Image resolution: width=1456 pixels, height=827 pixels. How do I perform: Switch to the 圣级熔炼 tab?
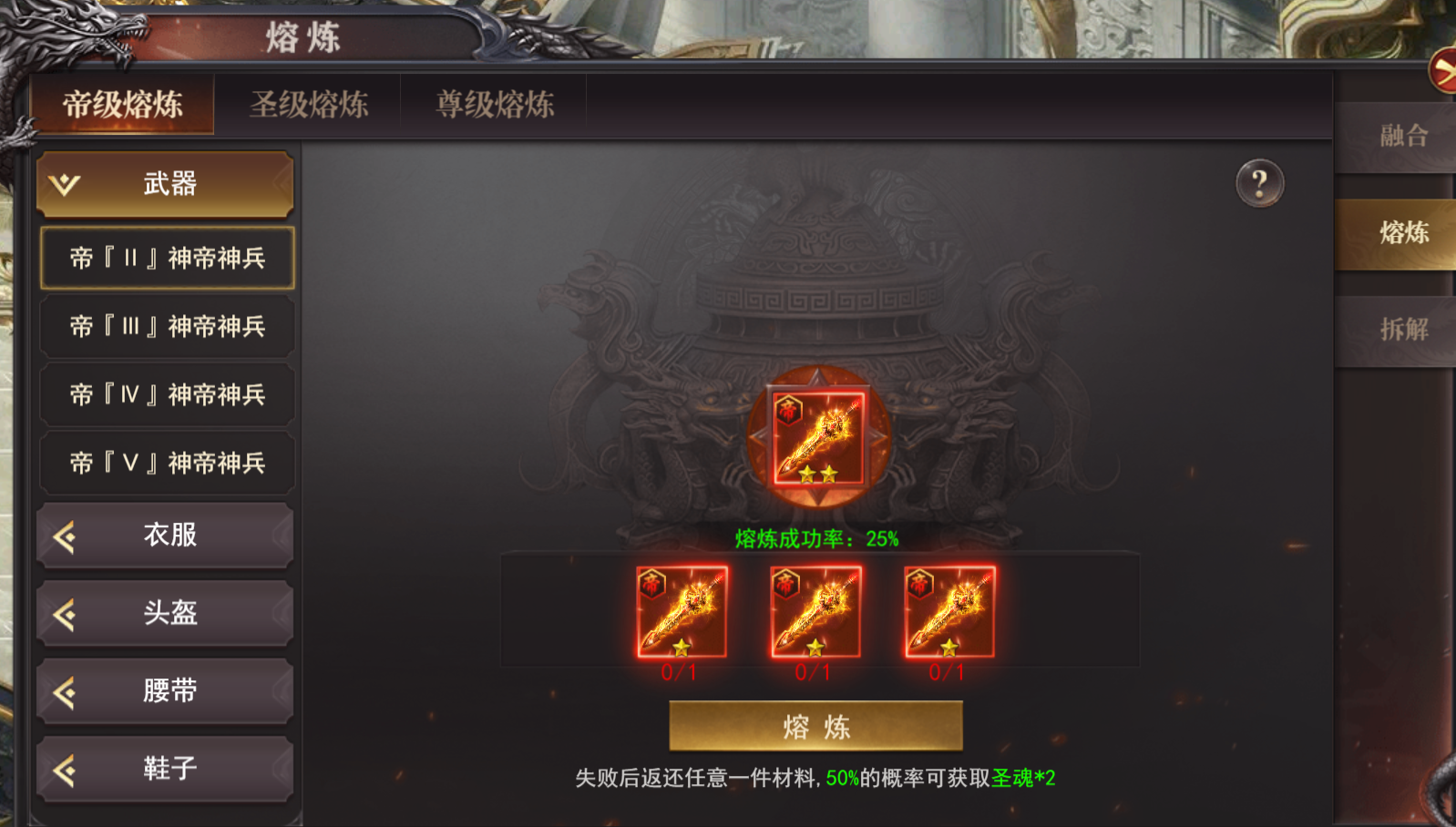(309, 105)
